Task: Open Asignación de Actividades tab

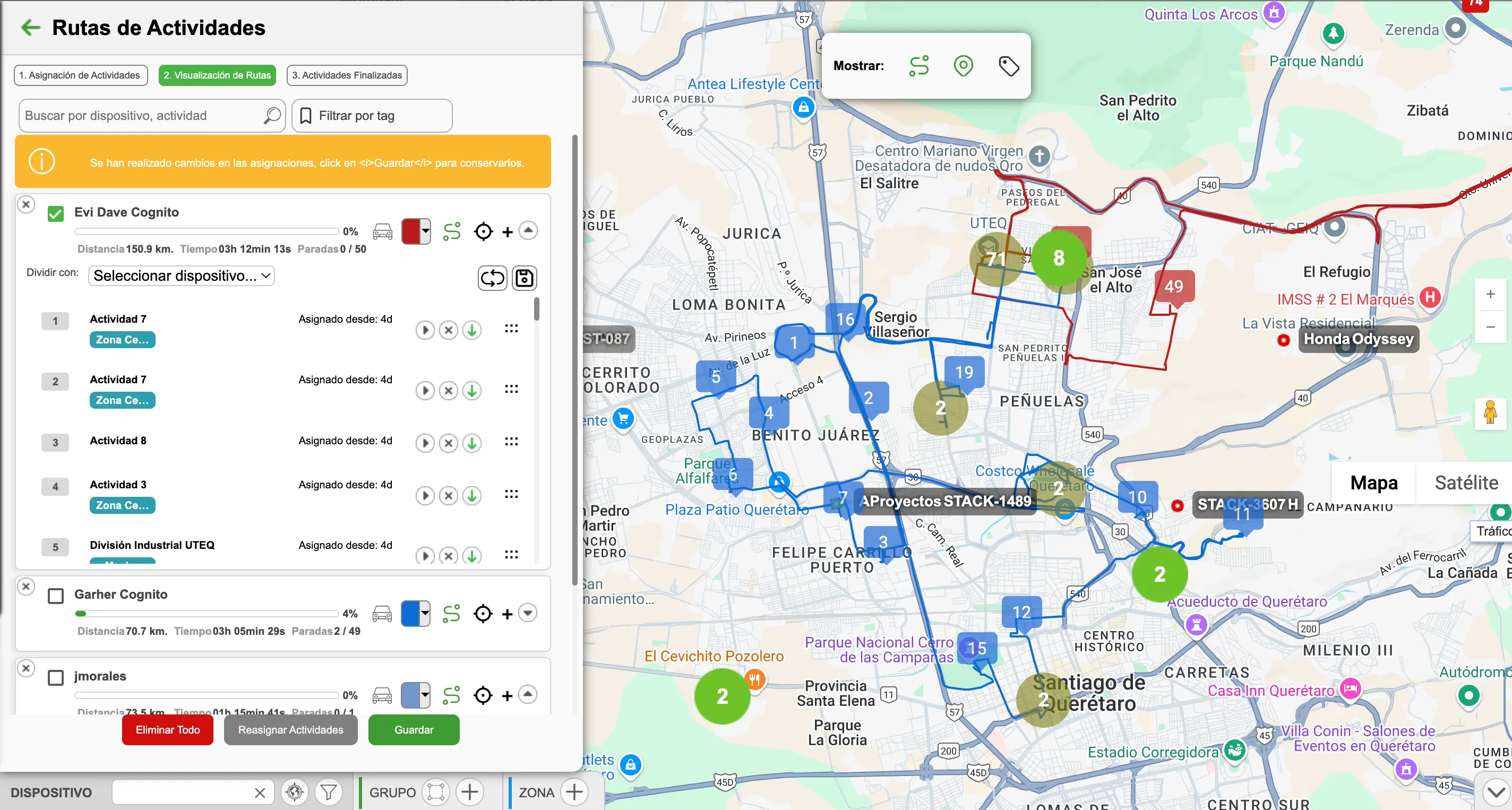Action: (x=80, y=75)
